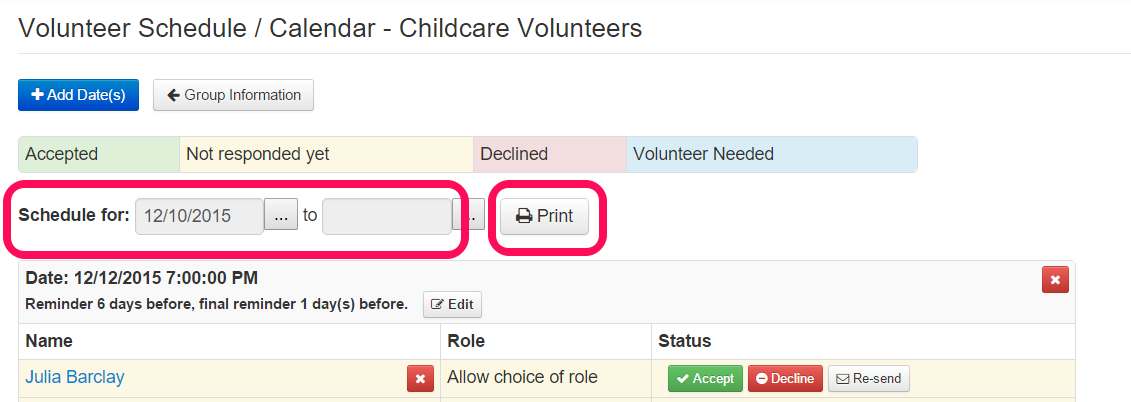Accept the request for Julia Barclay
This screenshot has width=1131, height=402.
705,378
